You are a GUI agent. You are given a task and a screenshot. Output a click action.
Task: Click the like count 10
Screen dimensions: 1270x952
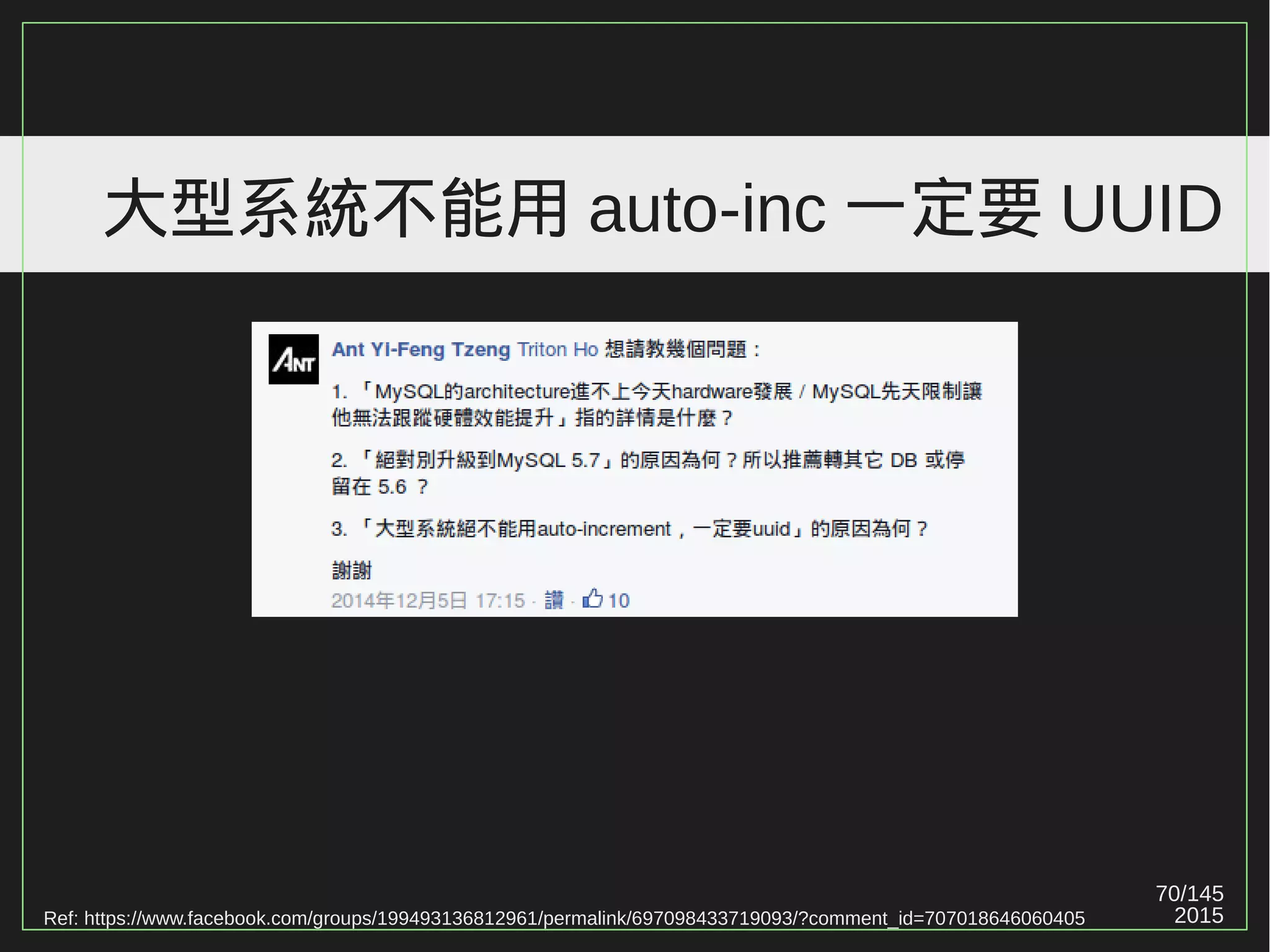pyautogui.click(x=618, y=600)
